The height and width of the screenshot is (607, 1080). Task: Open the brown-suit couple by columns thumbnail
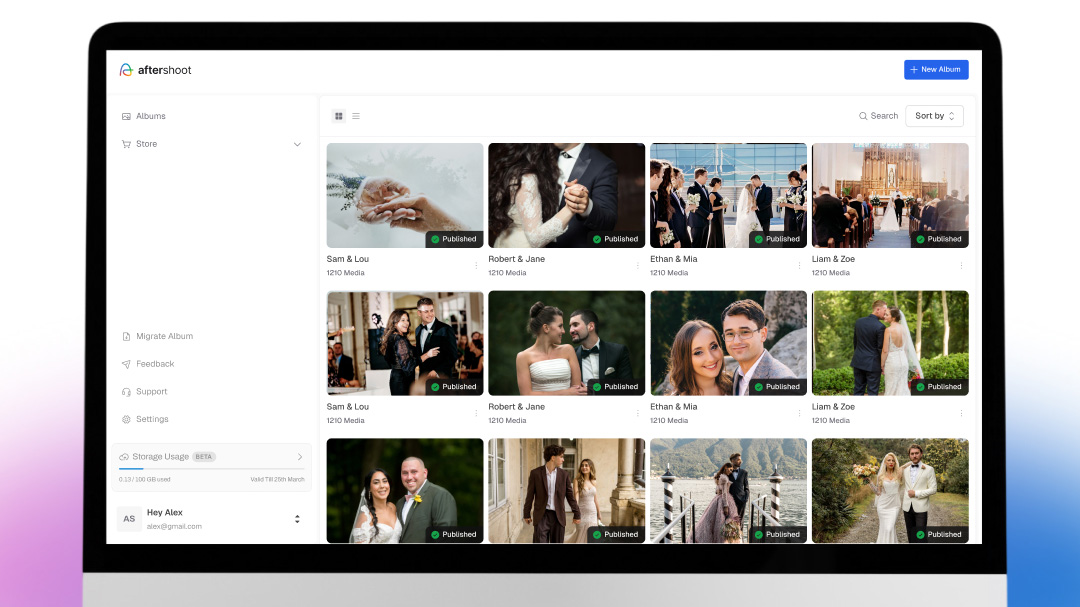point(567,491)
